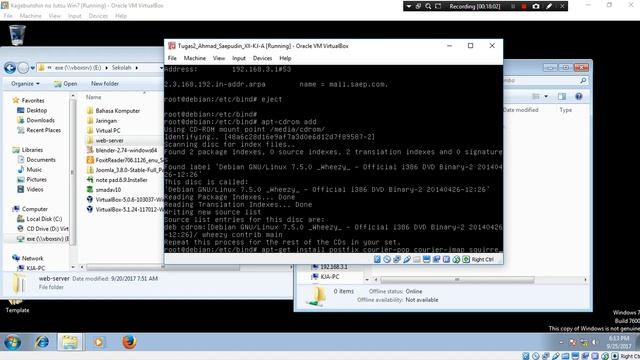Screen dimensions: 640x360
Task: Toggle preview pane icon in right Explorer window
Action: point(562,96)
